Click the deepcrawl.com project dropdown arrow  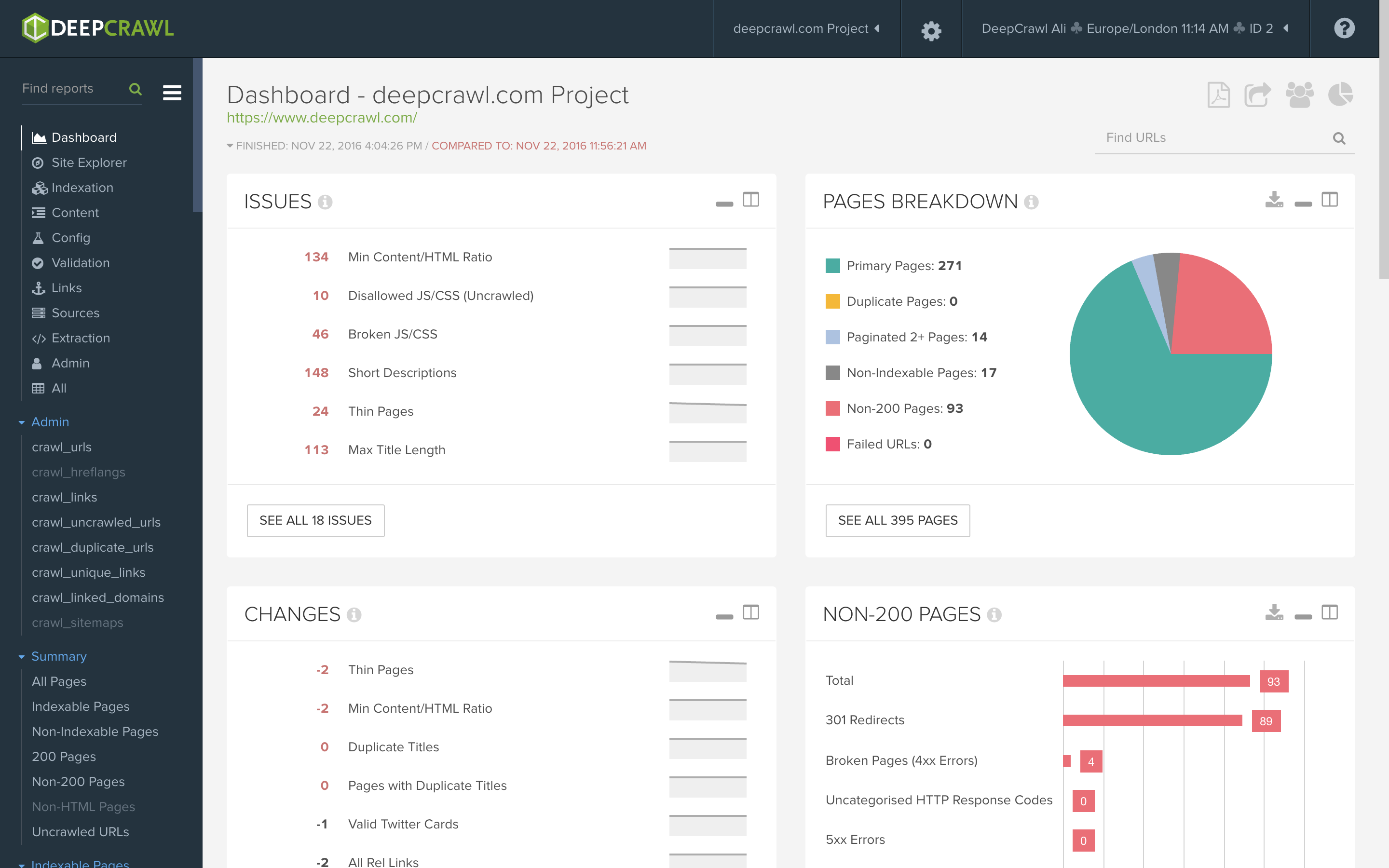click(877, 28)
